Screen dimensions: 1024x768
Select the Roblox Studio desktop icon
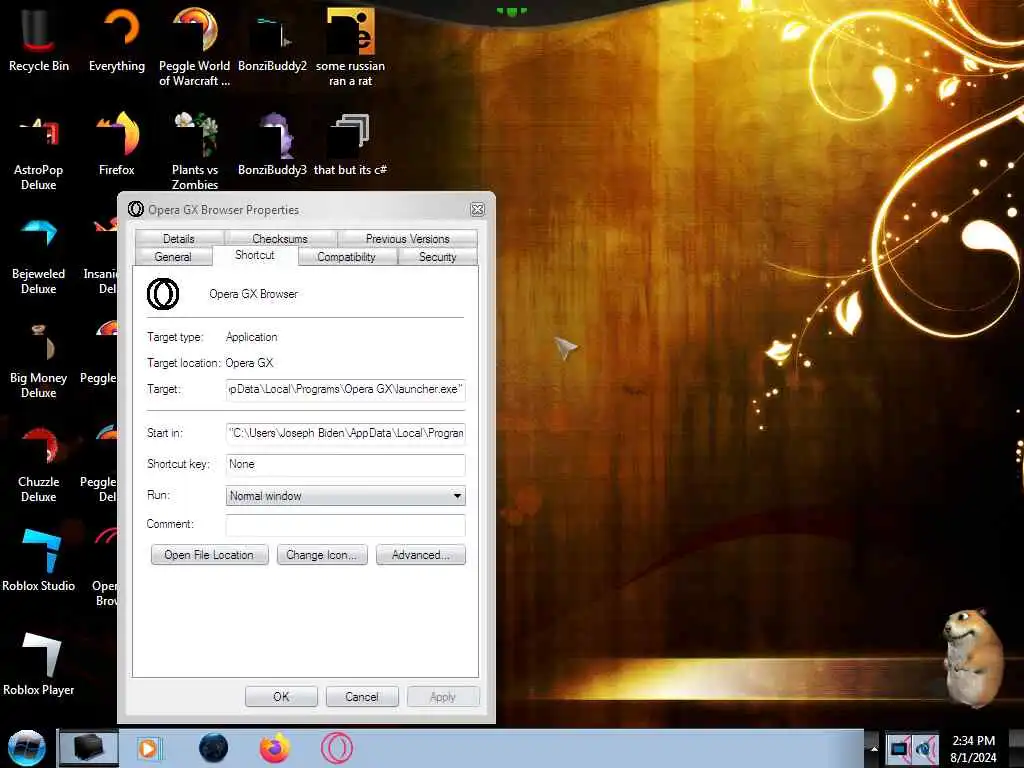[39, 560]
